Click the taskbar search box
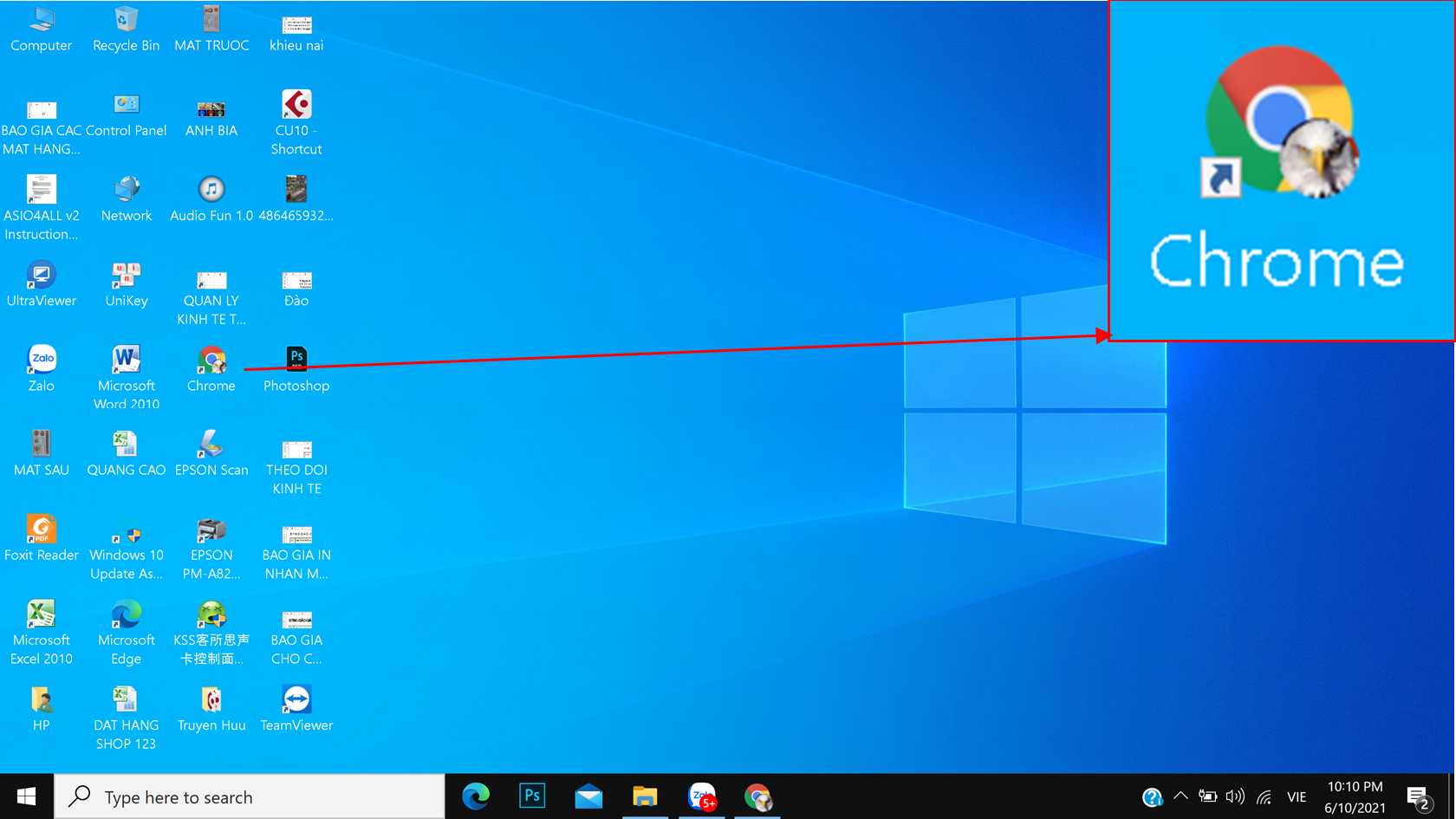 tap(250, 796)
